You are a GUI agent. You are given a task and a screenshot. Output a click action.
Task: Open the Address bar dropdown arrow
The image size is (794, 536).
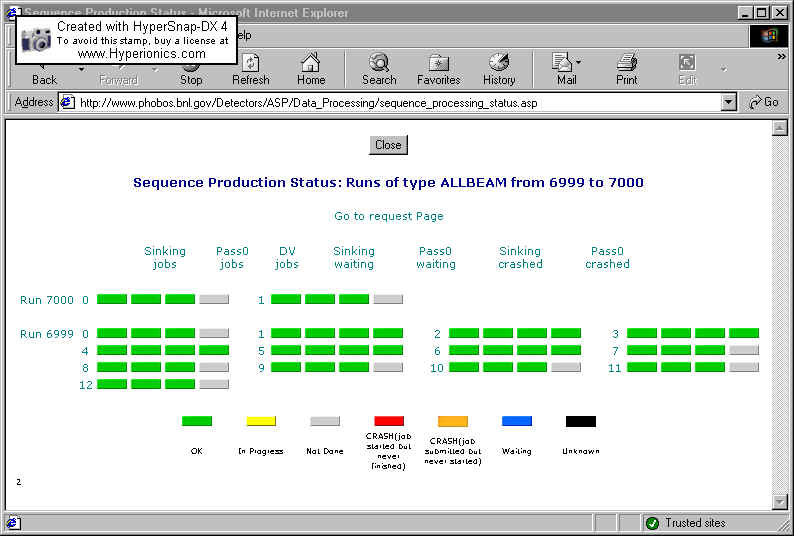[728, 102]
